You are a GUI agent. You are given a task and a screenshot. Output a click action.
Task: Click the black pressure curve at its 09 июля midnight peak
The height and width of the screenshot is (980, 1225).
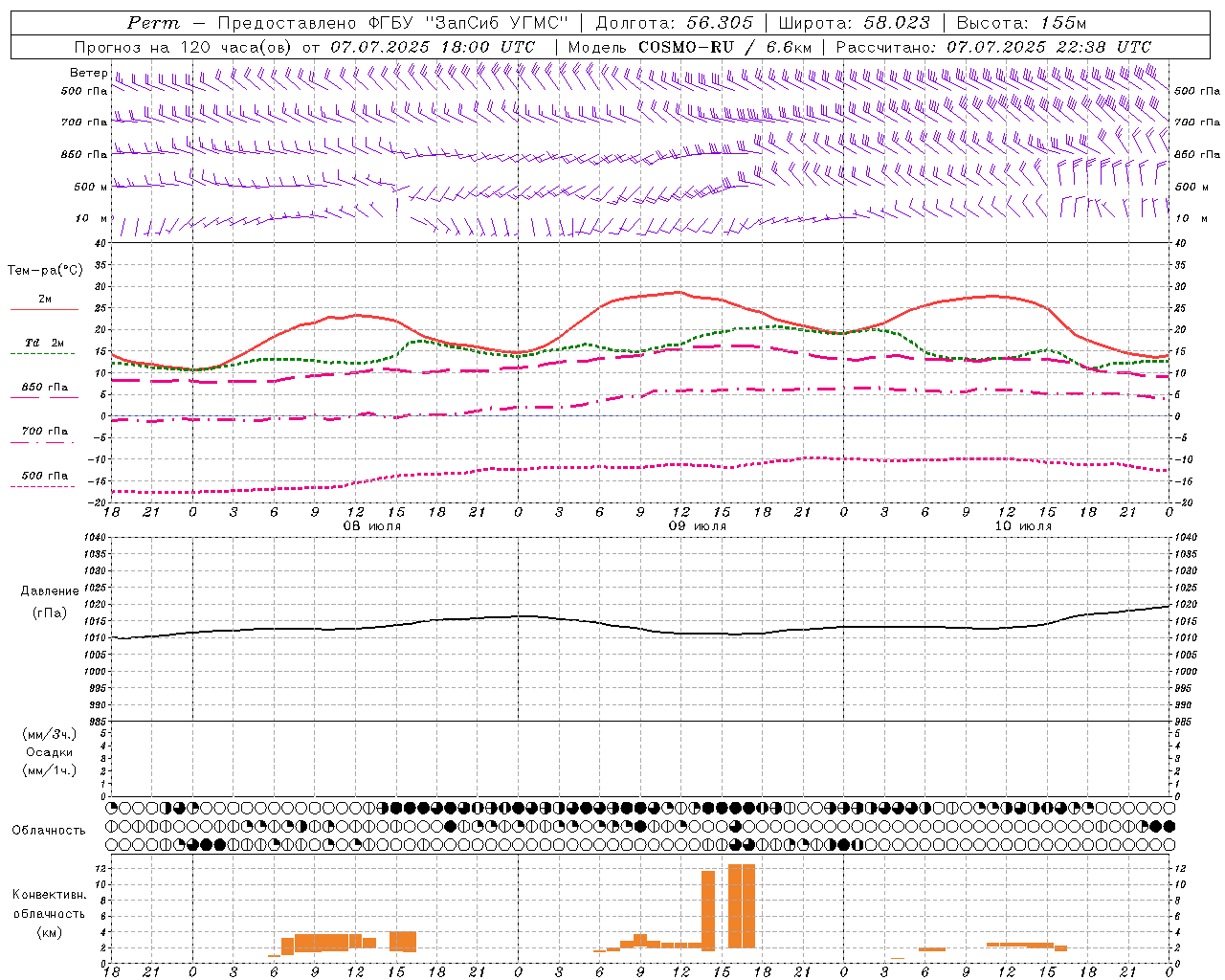[x=518, y=616]
